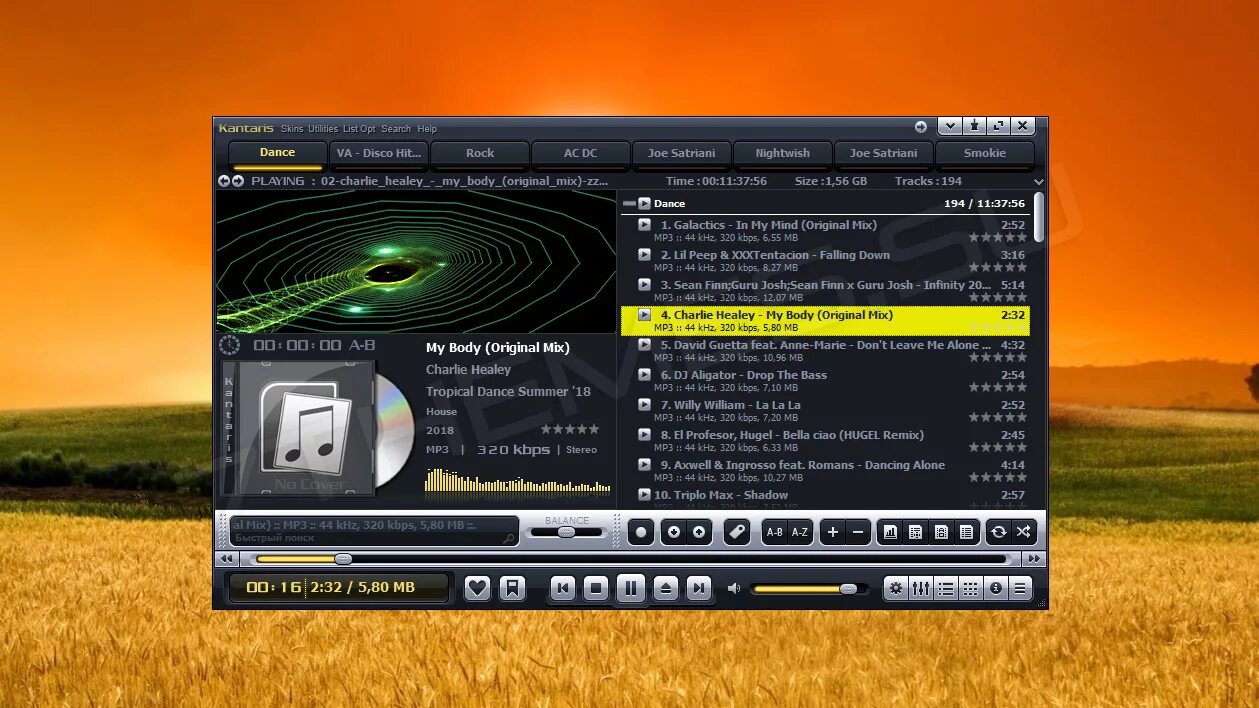This screenshot has width=1259, height=708.
Task: Click the clock icon beside the timer
Action: (230, 345)
